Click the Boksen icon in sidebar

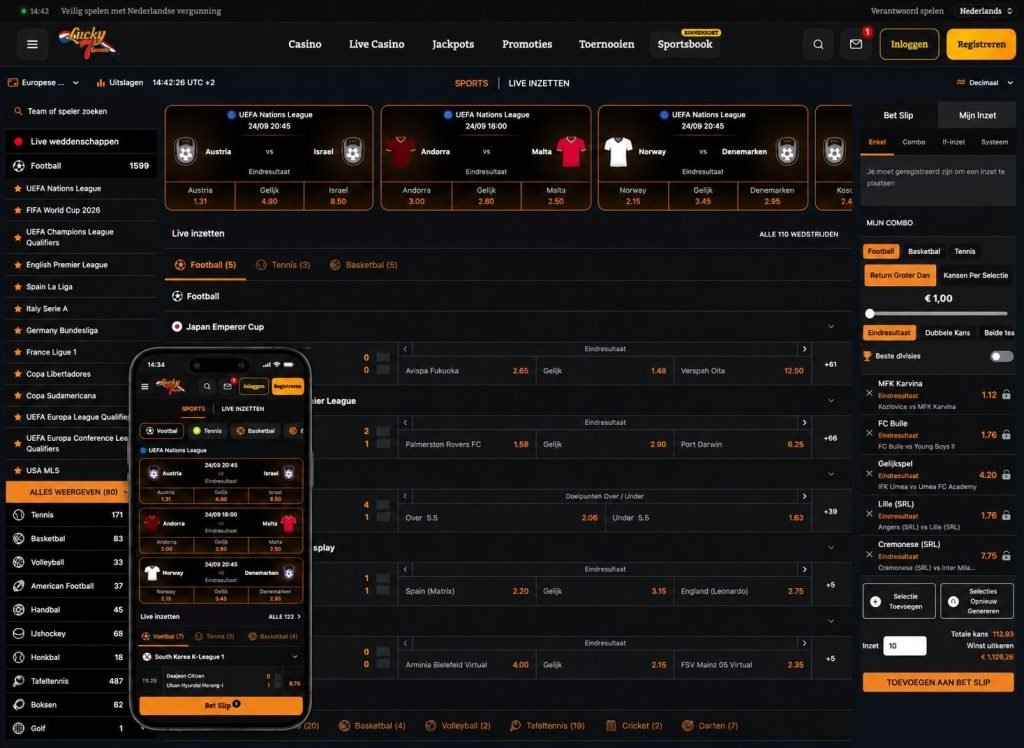[x=19, y=705]
